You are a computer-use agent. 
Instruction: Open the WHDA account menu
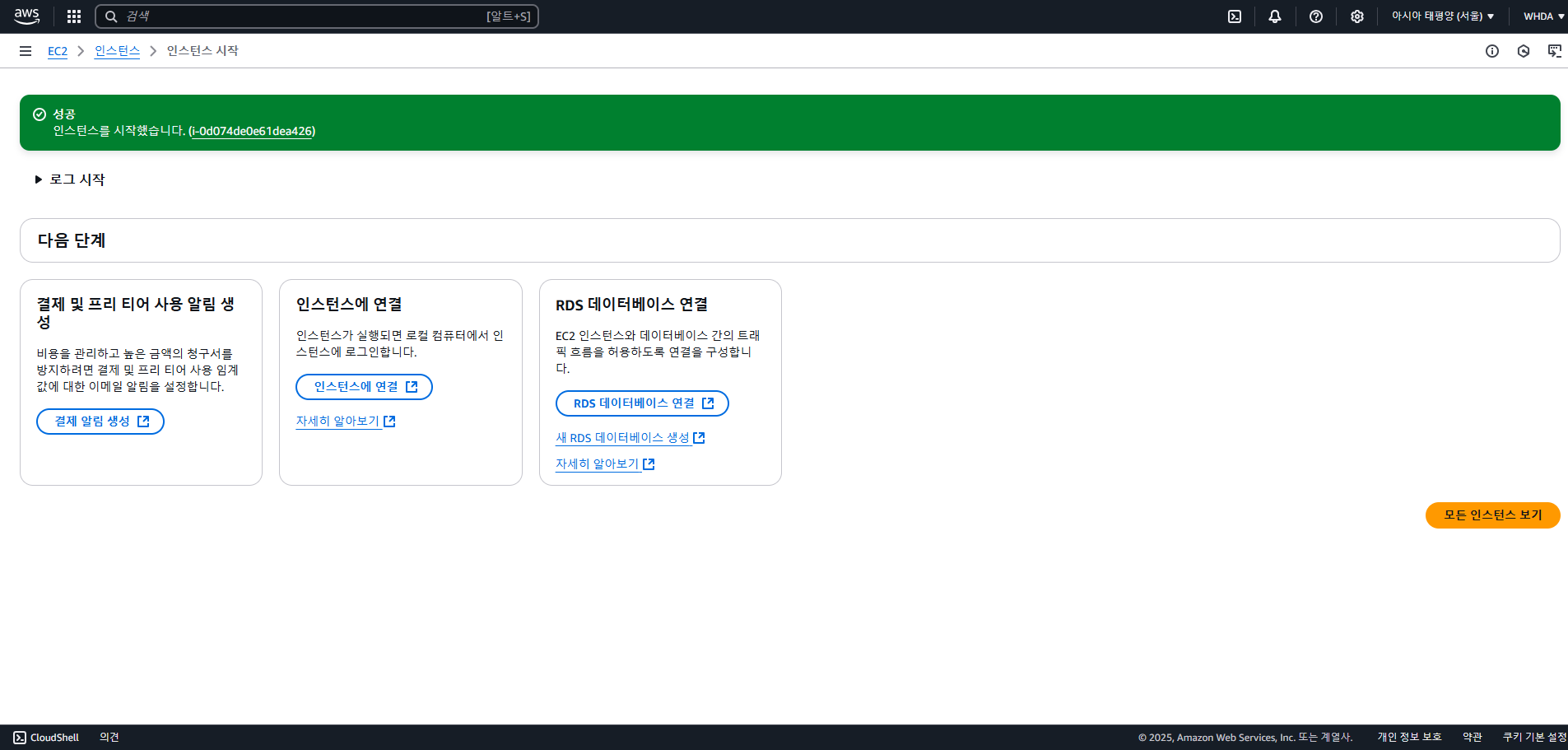1543,16
